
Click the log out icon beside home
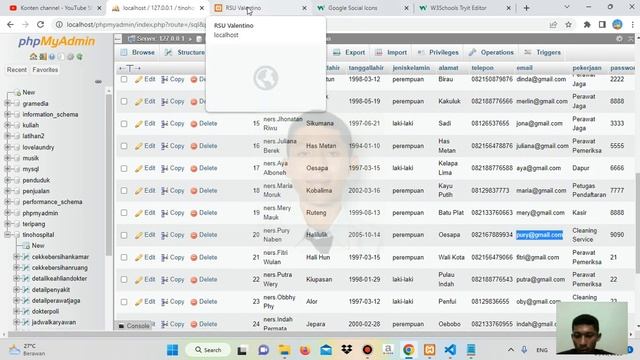pos(43,56)
